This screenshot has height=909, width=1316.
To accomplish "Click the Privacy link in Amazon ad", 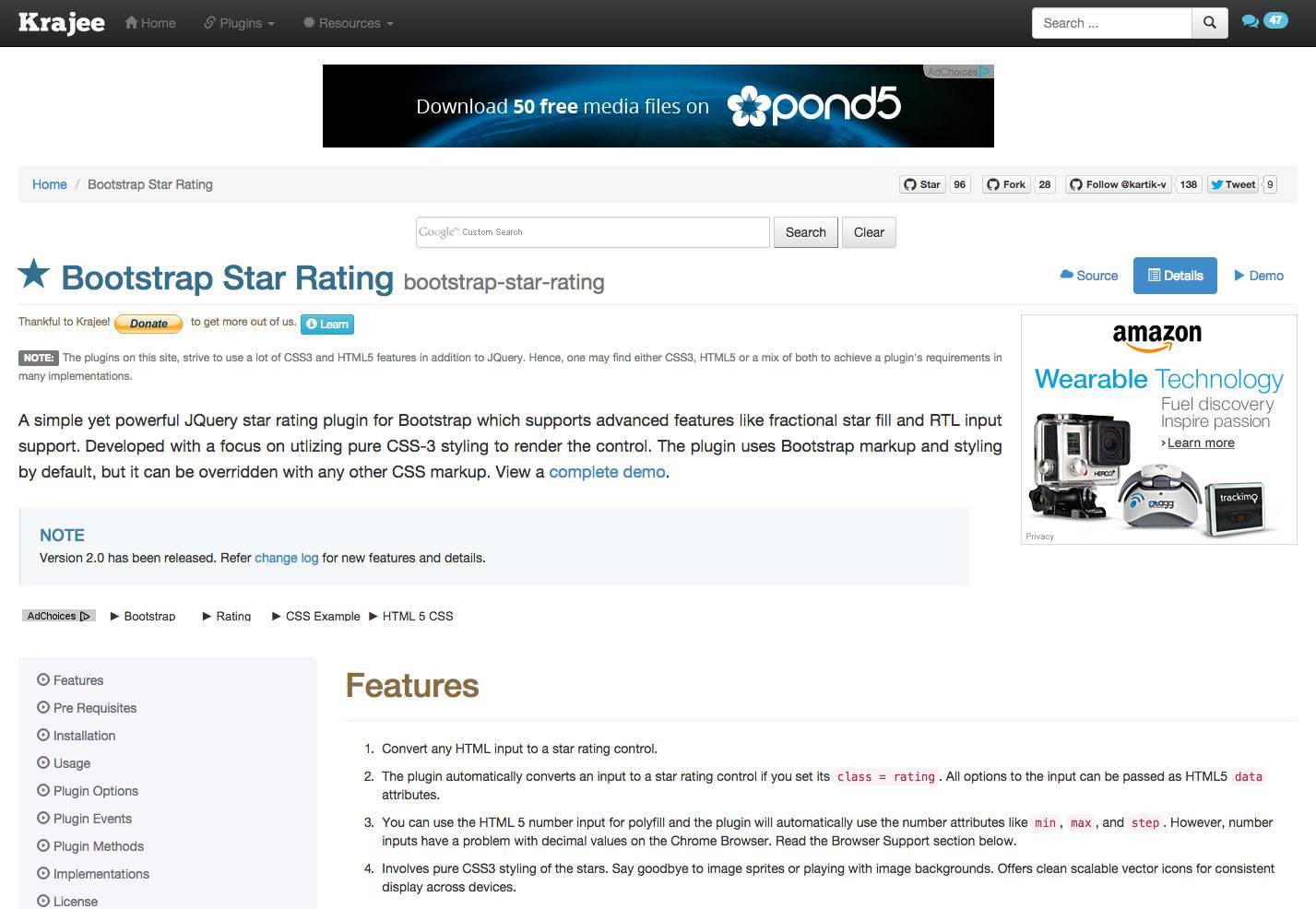I will 1039,537.
